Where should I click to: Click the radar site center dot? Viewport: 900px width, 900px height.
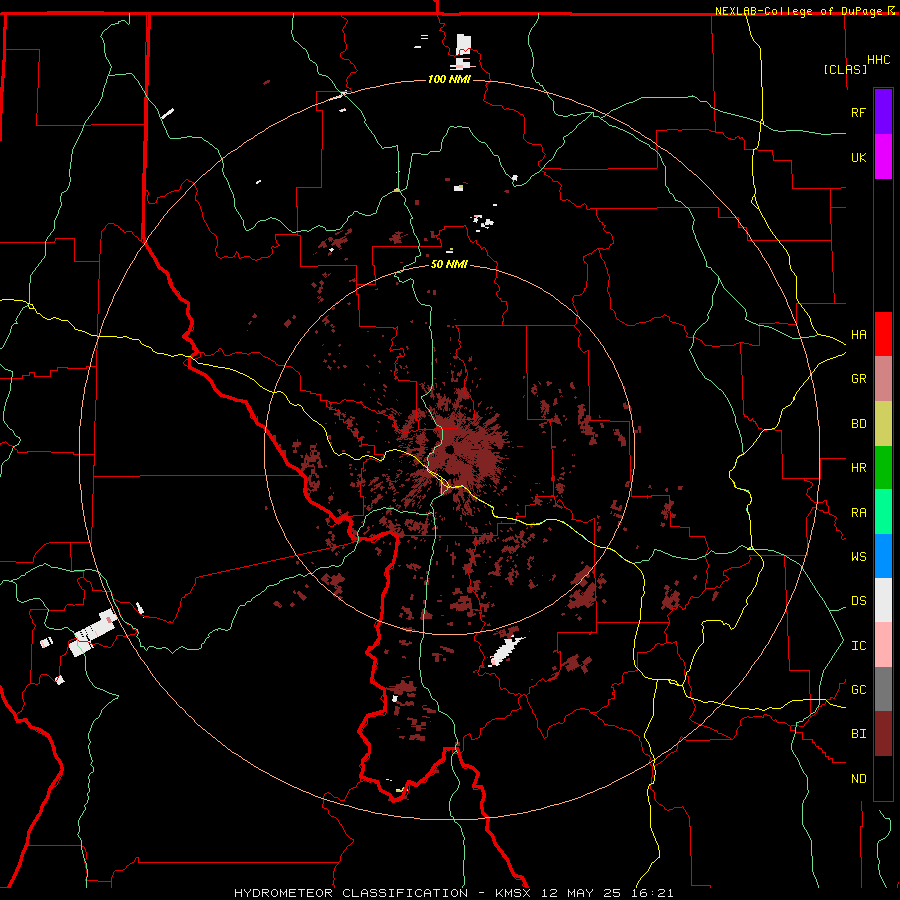(450, 449)
